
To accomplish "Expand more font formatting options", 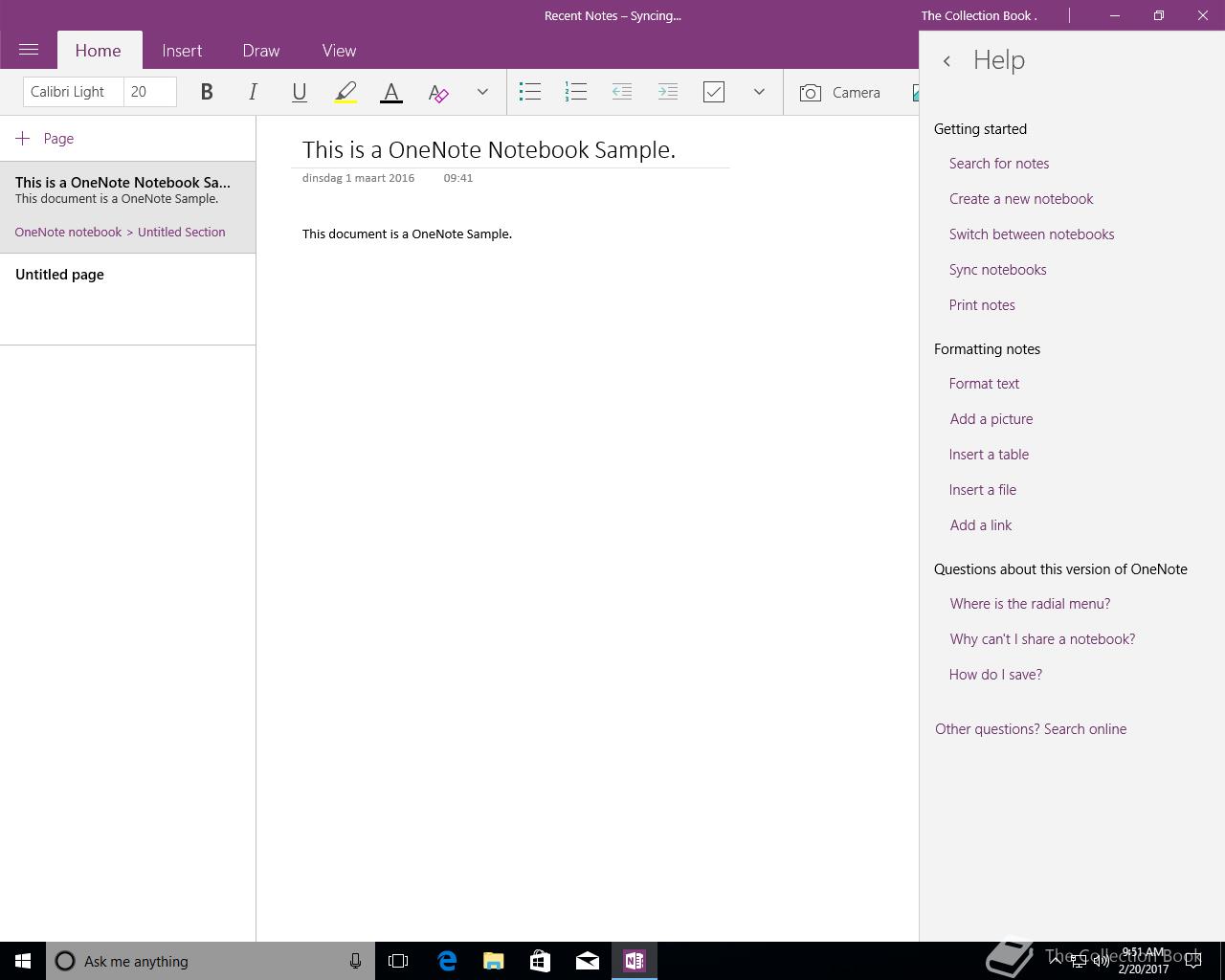I will point(482,92).
